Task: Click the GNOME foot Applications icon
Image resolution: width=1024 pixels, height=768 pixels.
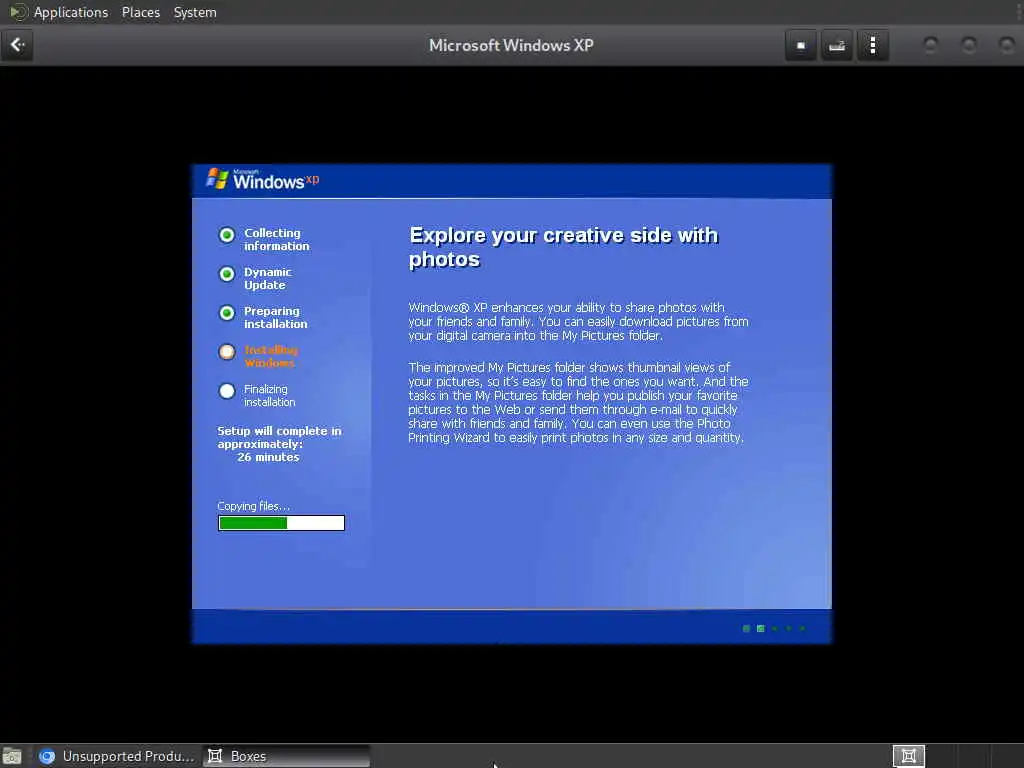Action: 17,12
